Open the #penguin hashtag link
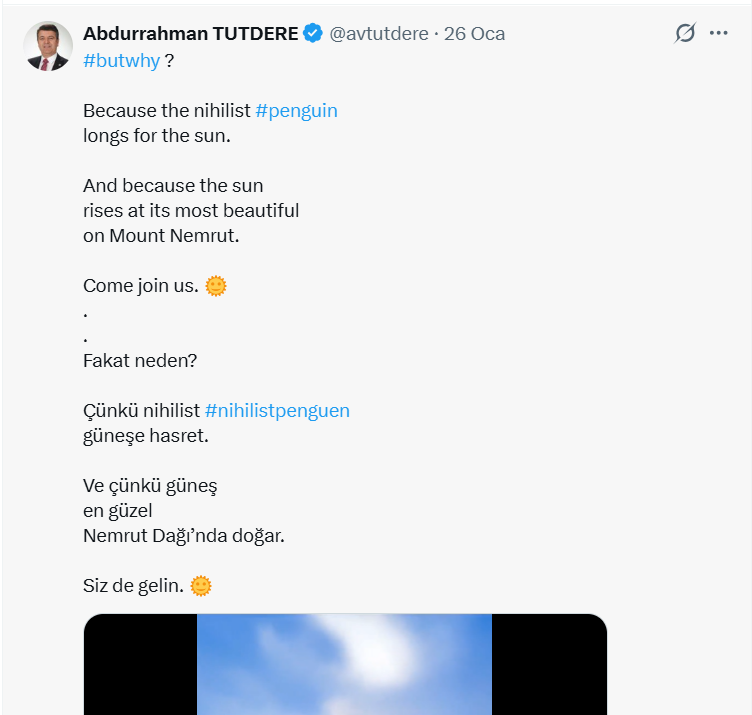 [x=296, y=110]
